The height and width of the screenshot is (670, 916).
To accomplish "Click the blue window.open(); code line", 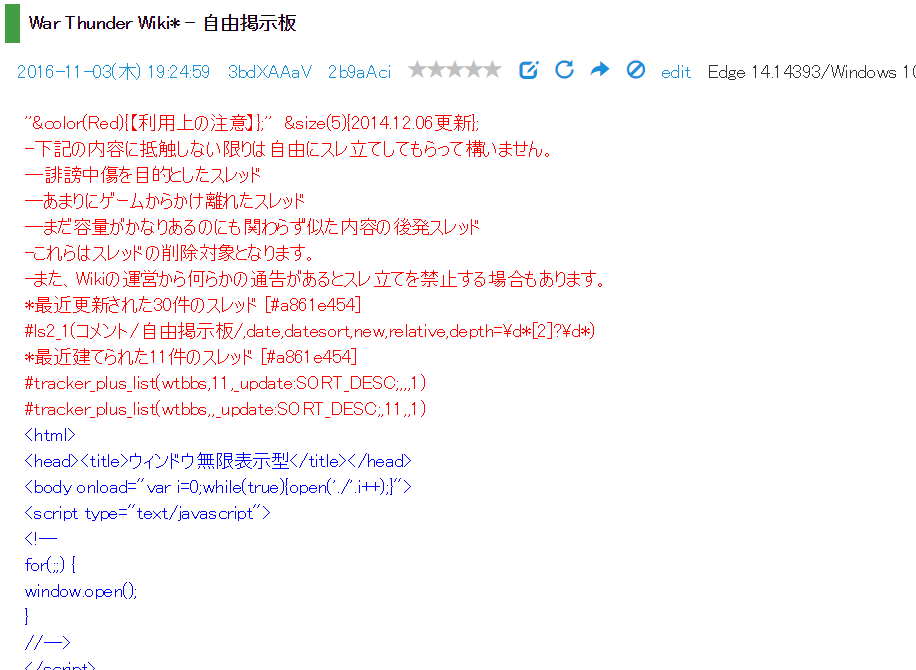I will [81, 591].
